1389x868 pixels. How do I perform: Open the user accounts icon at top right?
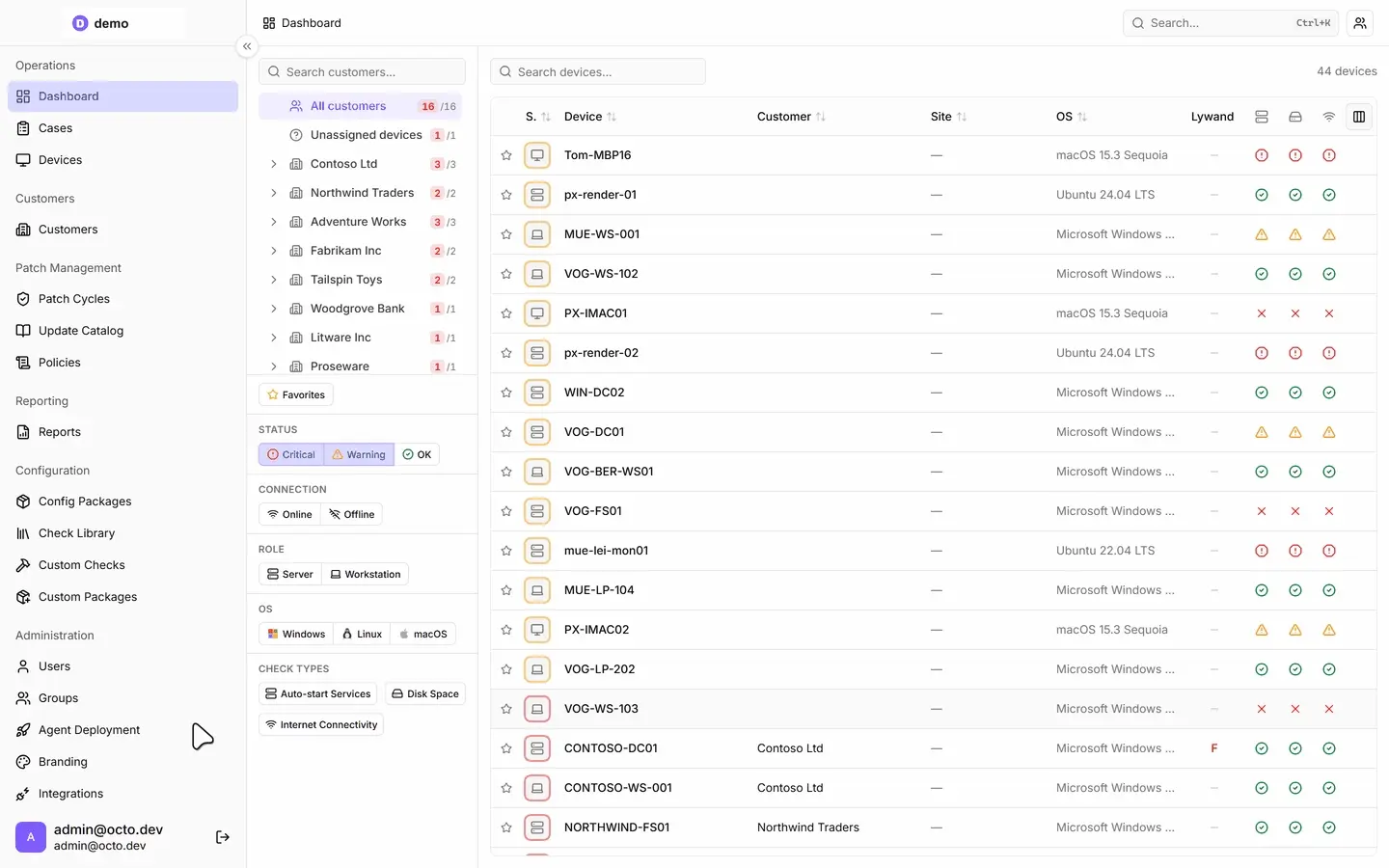(x=1360, y=23)
